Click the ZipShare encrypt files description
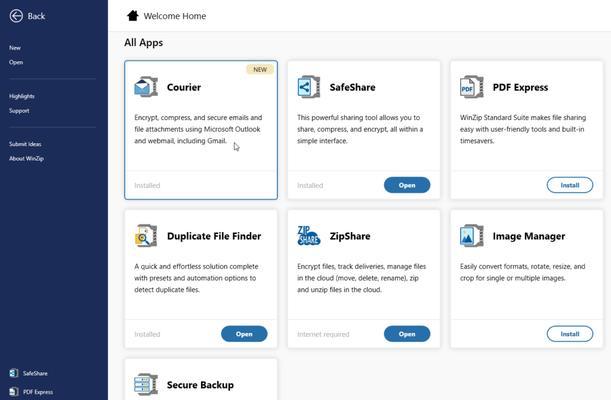This screenshot has width=611, height=400. [362, 278]
